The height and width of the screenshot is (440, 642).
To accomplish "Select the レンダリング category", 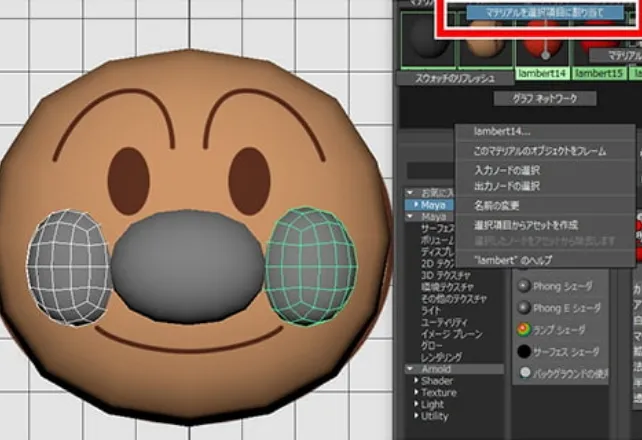I will [x=441, y=358].
